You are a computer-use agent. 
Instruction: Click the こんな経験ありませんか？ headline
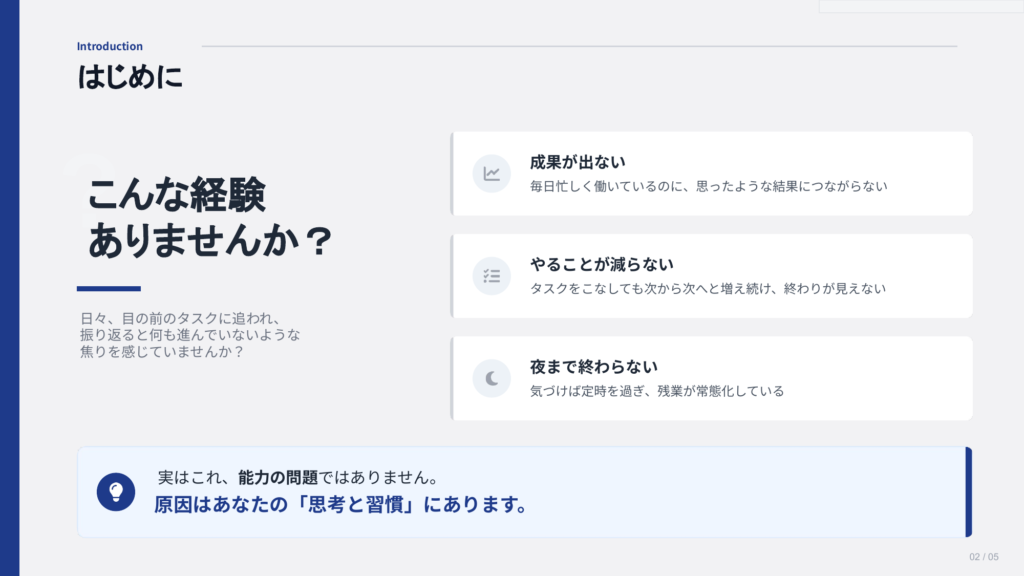209,218
